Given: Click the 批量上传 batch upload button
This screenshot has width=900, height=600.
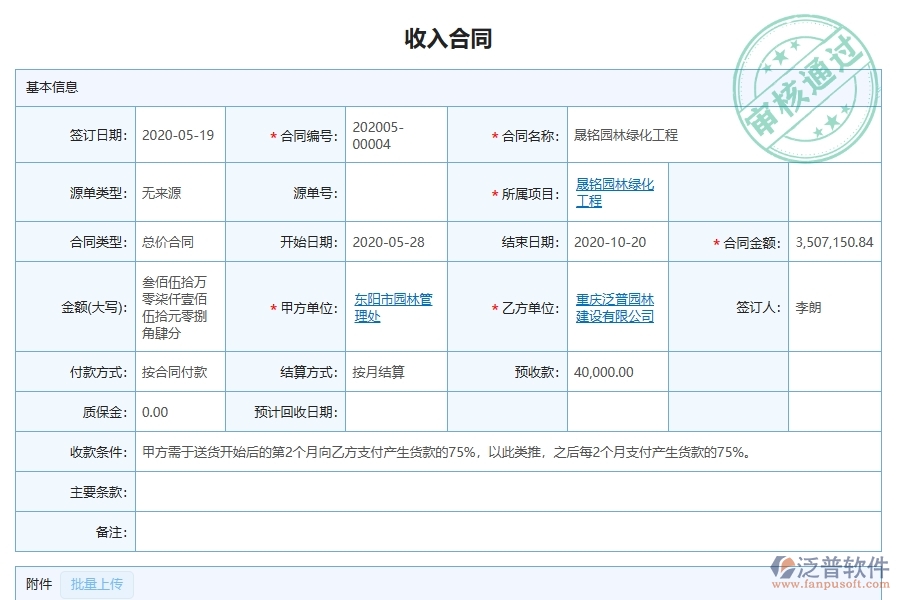Looking at the screenshot, I should point(97,585).
